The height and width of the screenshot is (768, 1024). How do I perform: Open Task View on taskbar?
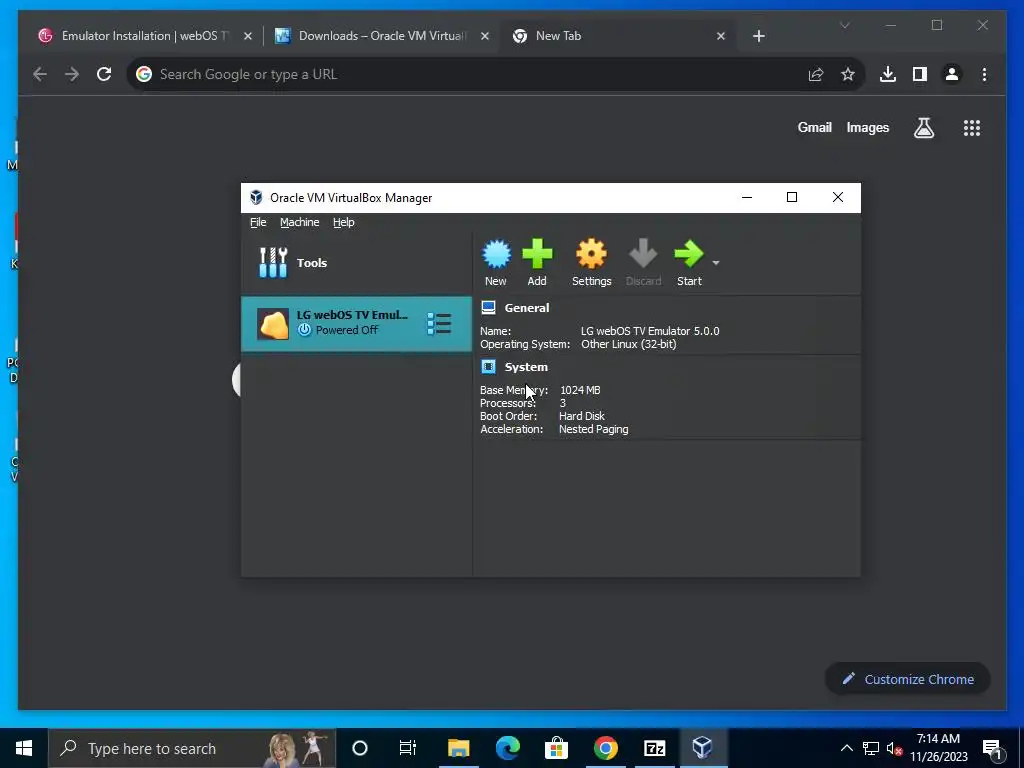(408, 748)
